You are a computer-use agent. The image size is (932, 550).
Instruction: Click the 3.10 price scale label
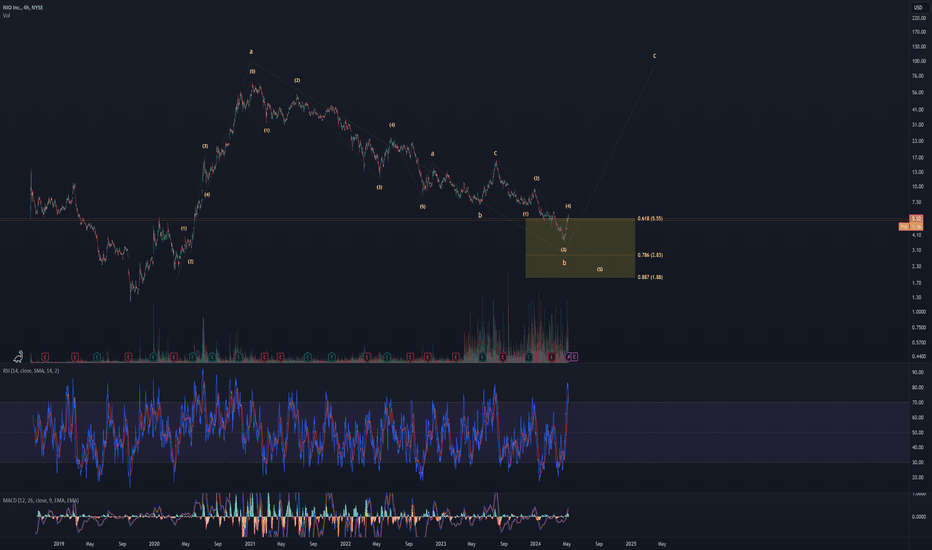[x=917, y=250]
